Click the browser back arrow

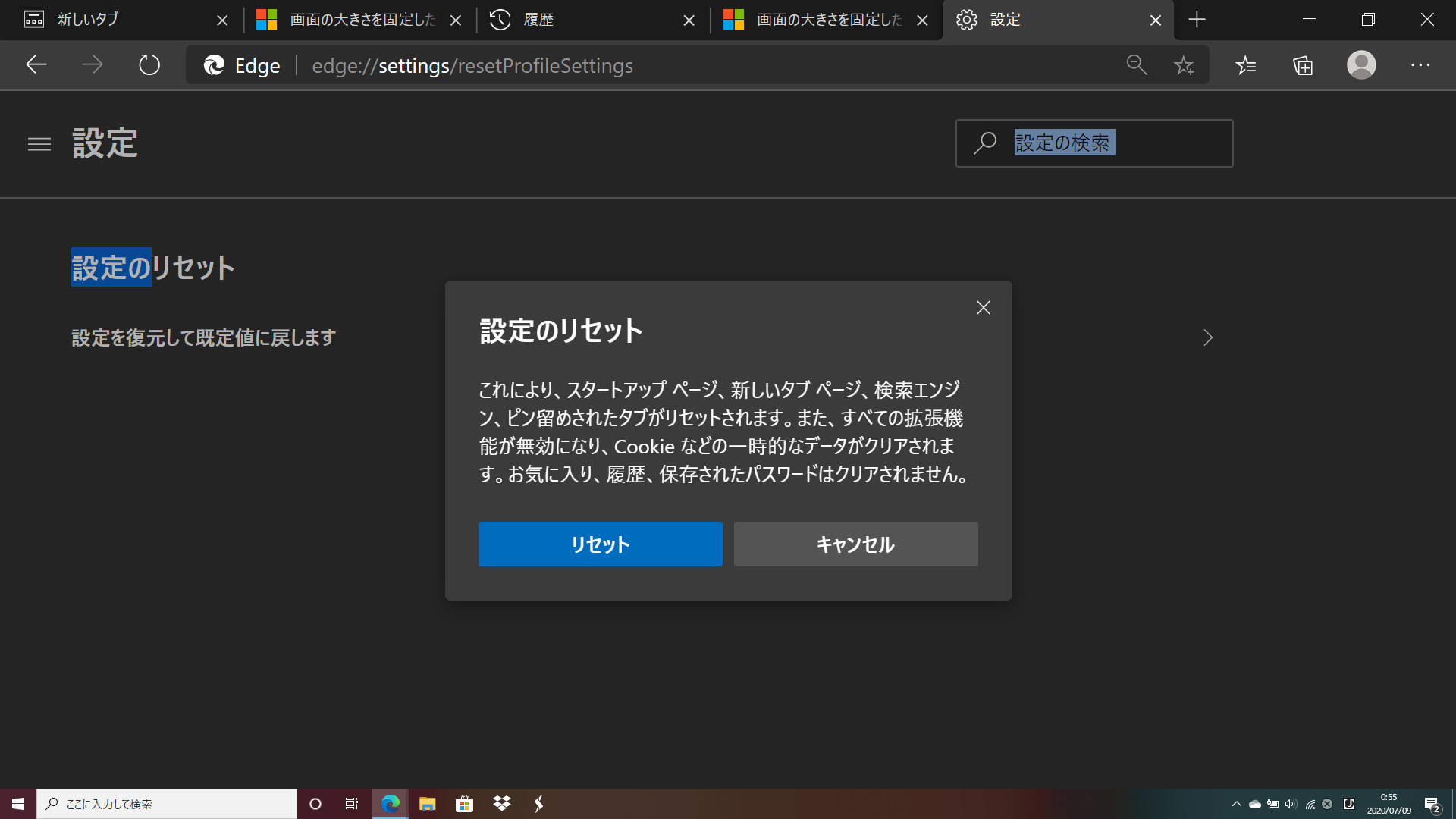pos(36,65)
